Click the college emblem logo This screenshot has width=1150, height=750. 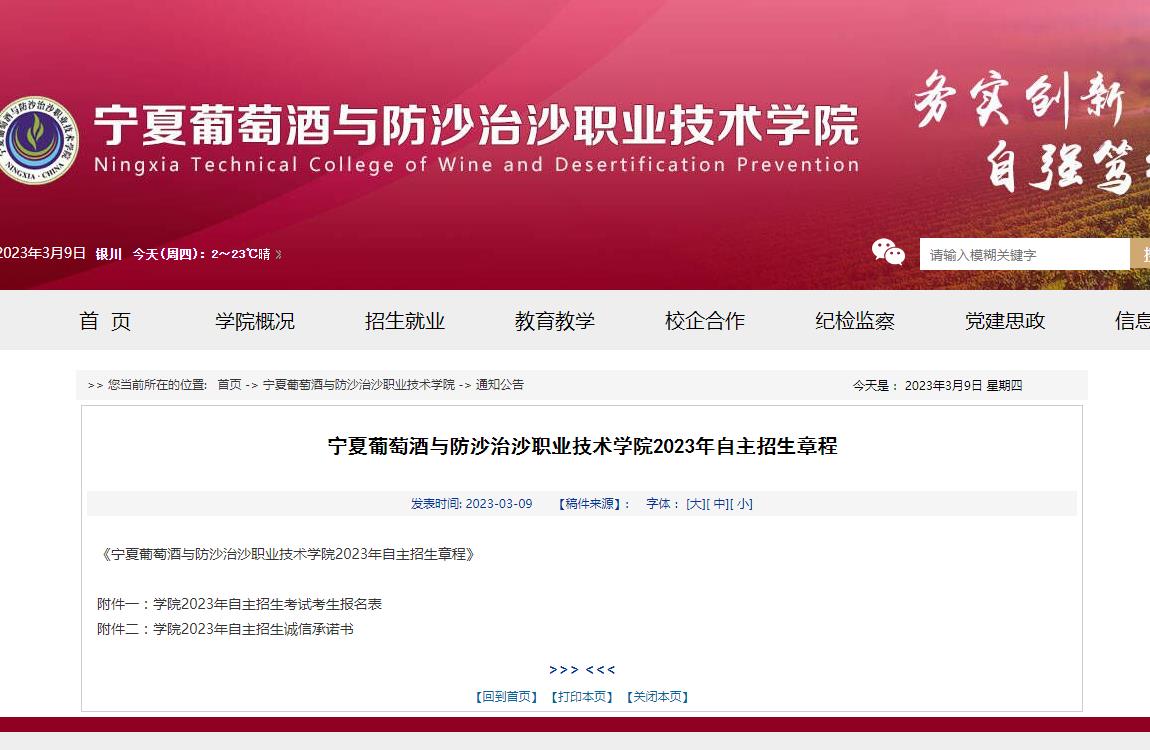pyautogui.click(x=38, y=140)
